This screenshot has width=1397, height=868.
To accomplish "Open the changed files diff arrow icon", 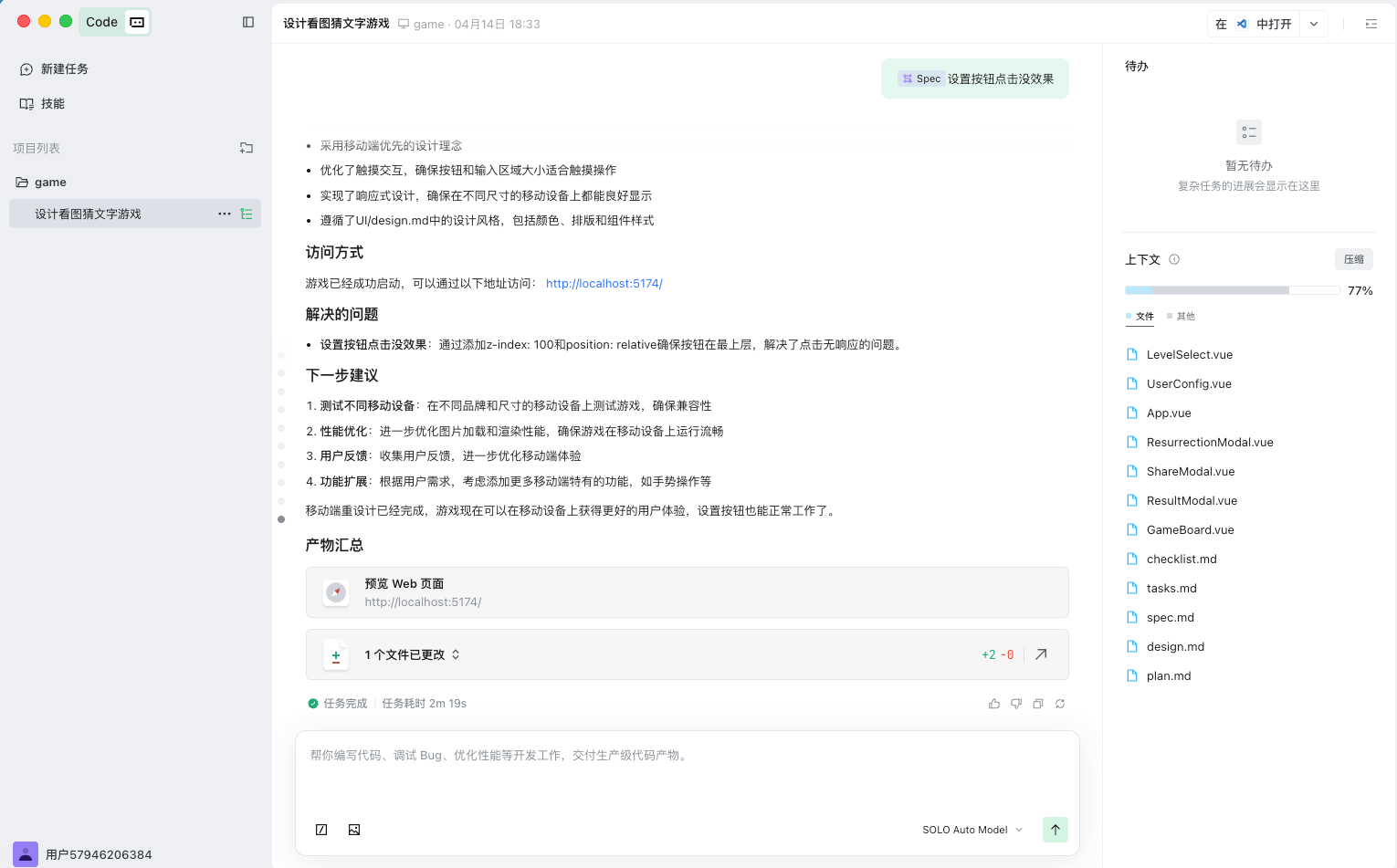I will [1041, 654].
